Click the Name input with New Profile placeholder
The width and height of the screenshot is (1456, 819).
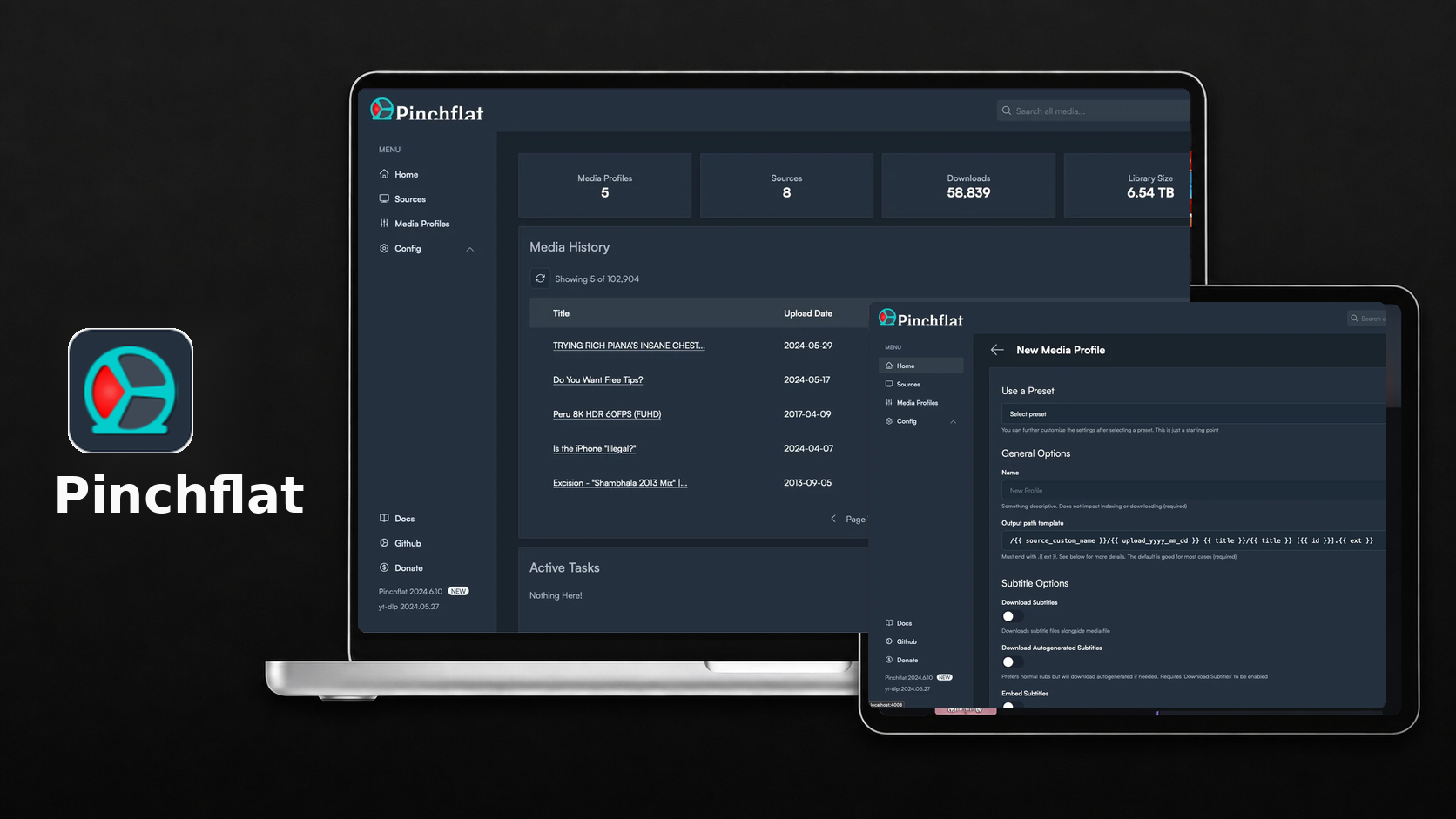[1193, 490]
